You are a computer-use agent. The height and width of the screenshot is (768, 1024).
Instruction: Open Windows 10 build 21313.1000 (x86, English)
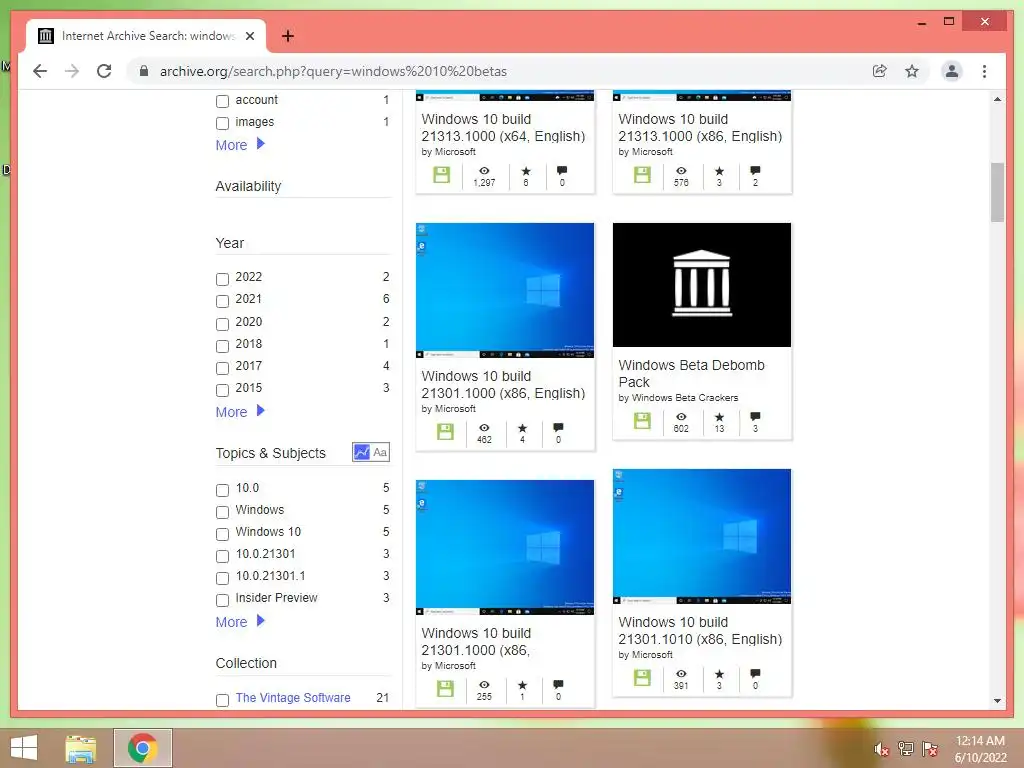click(700, 127)
